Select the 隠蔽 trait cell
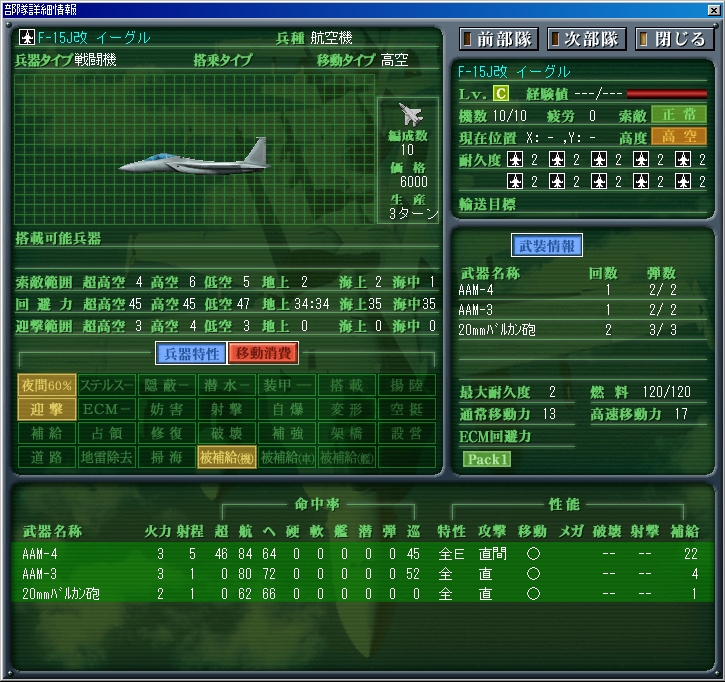The width and height of the screenshot is (725, 682). pyautogui.click(x=167, y=385)
